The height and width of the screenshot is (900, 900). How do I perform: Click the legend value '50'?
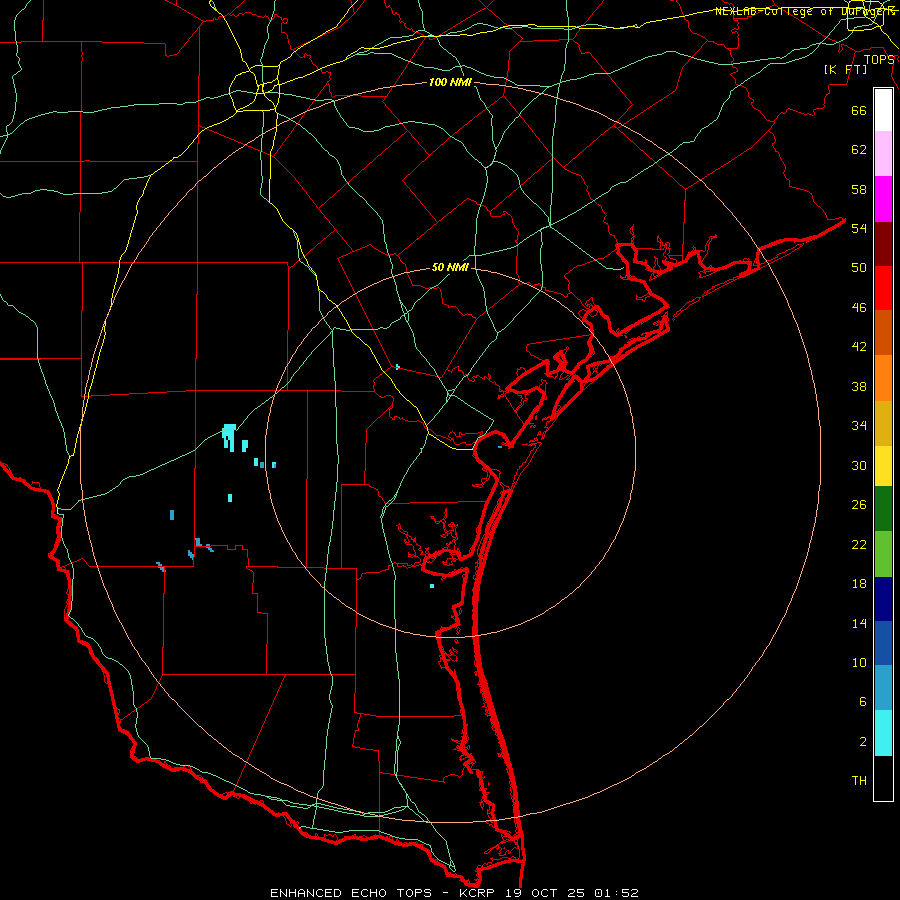859,267
